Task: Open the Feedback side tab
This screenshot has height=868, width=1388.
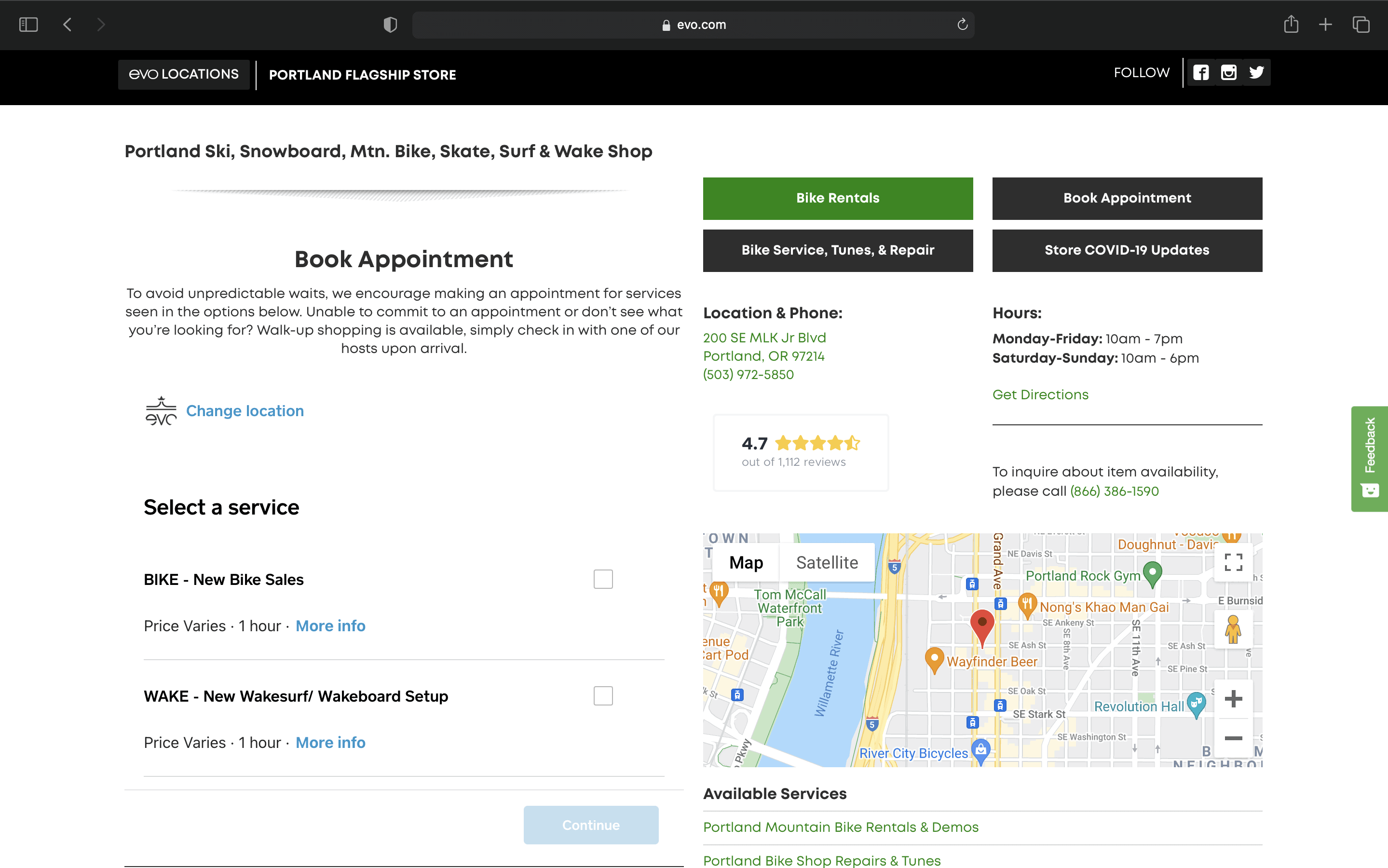Action: point(1370,458)
